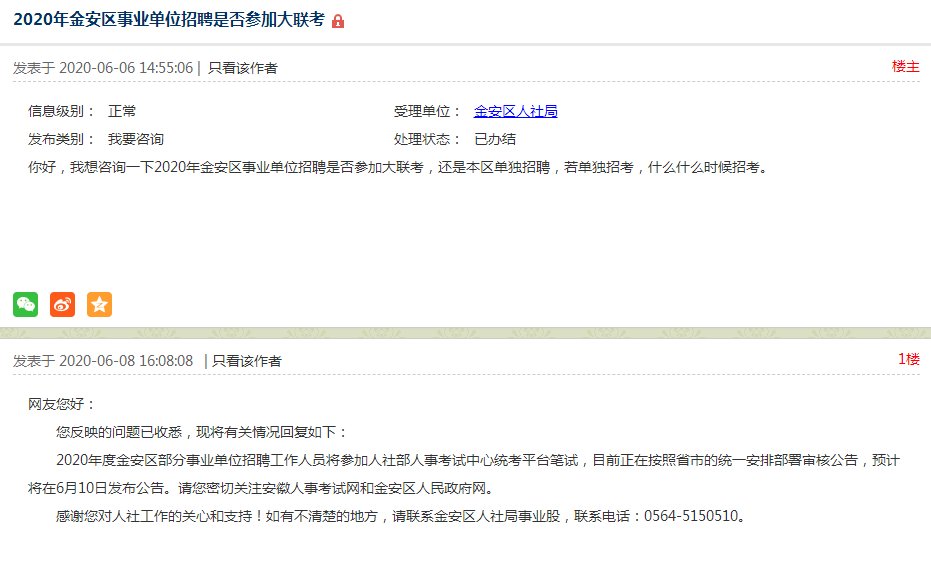
Task: Click timestamp 2020-06-08 16:08:08
Action: pyautogui.click(x=126, y=361)
